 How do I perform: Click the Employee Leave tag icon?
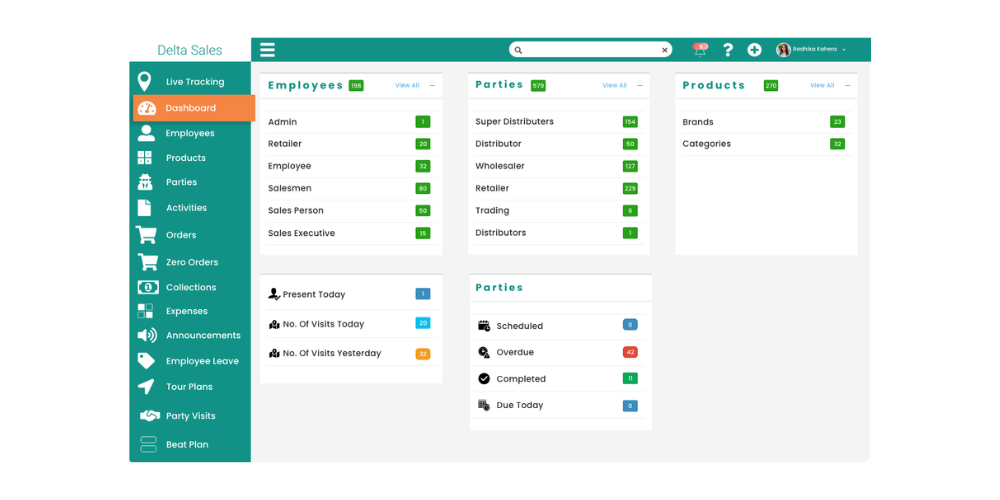point(146,361)
